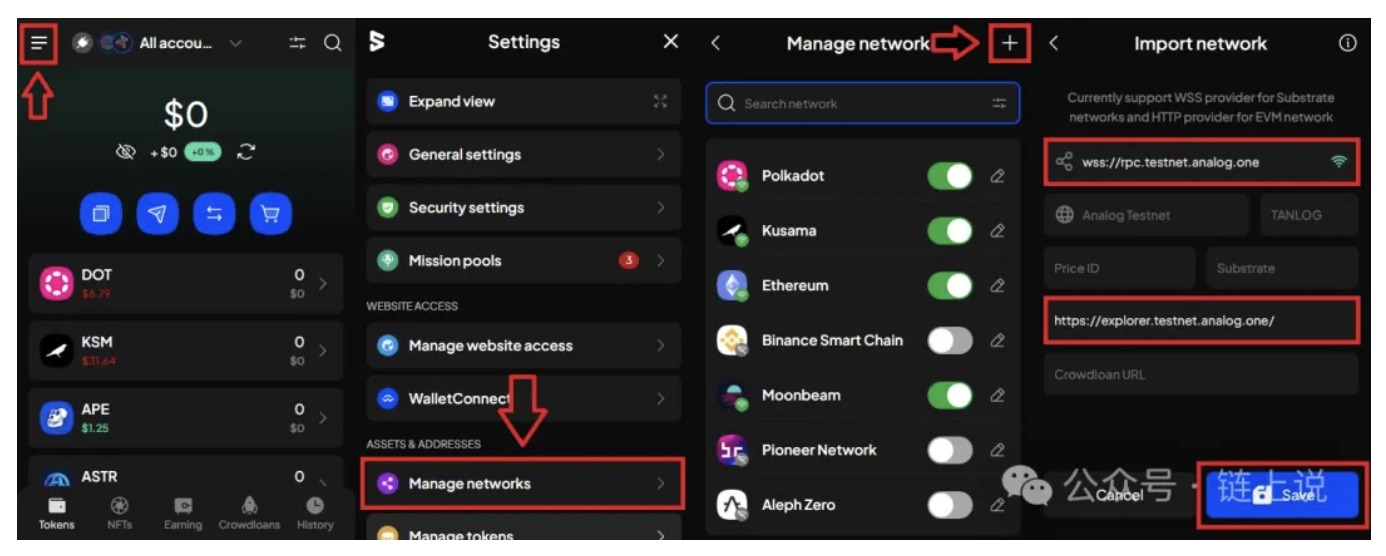Screen dimensions: 1386x556
Task: Tap the blue send paper-plane icon
Action: tap(157, 214)
